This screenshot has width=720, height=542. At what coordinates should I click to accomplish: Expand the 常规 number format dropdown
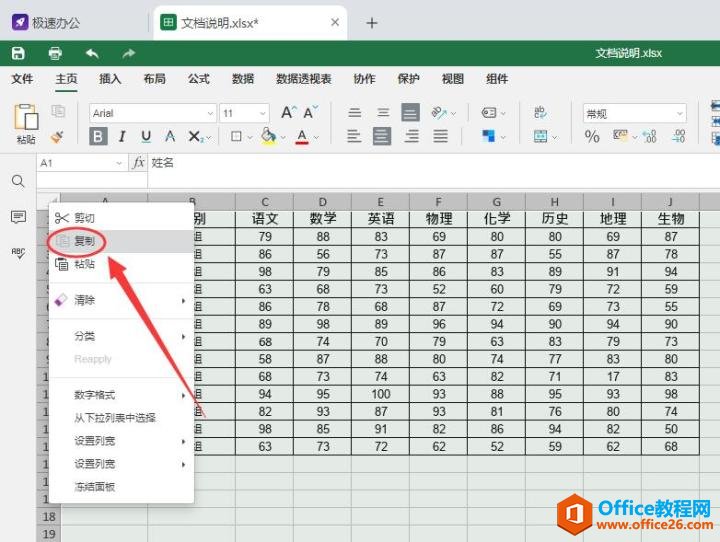click(x=634, y=113)
